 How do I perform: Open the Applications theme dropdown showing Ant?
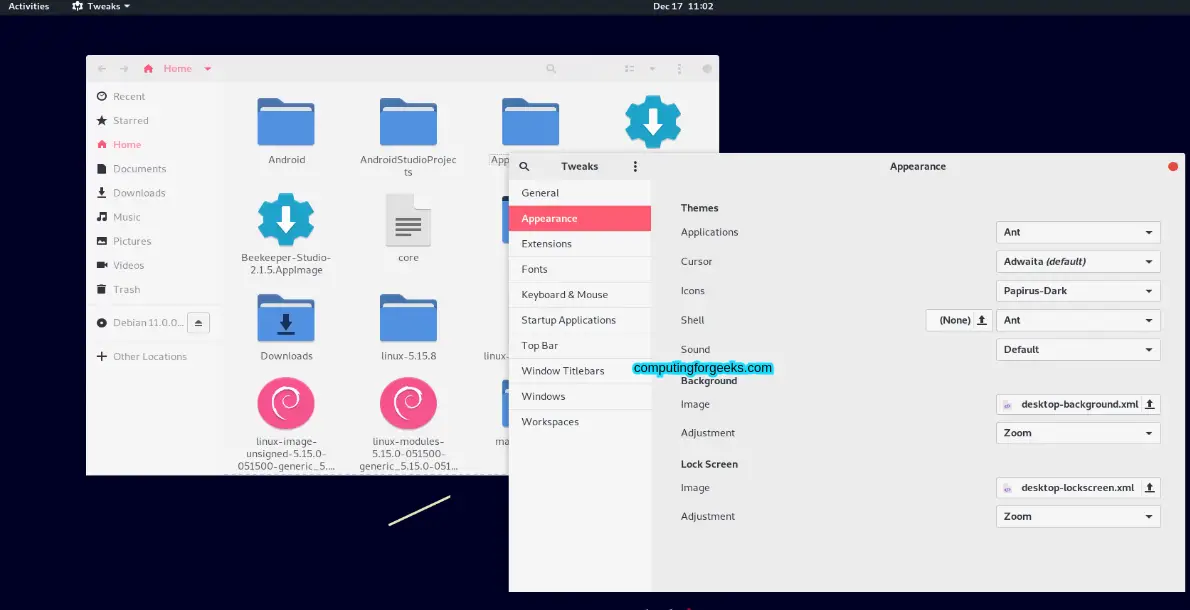point(1077,232)
